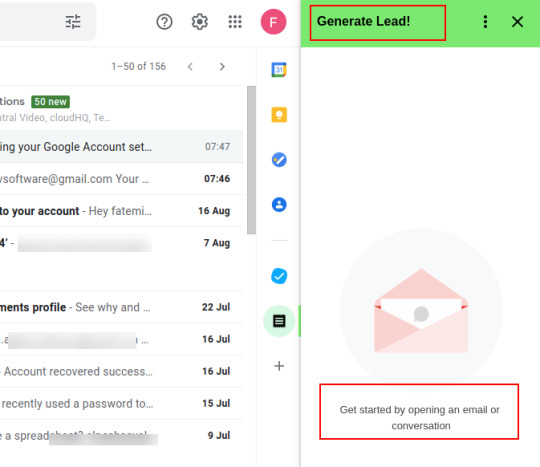Screen dimensions: 540x467
Task: Open 'Account recovered success' email from 16 Jul
Action: (x=121, y=371)
